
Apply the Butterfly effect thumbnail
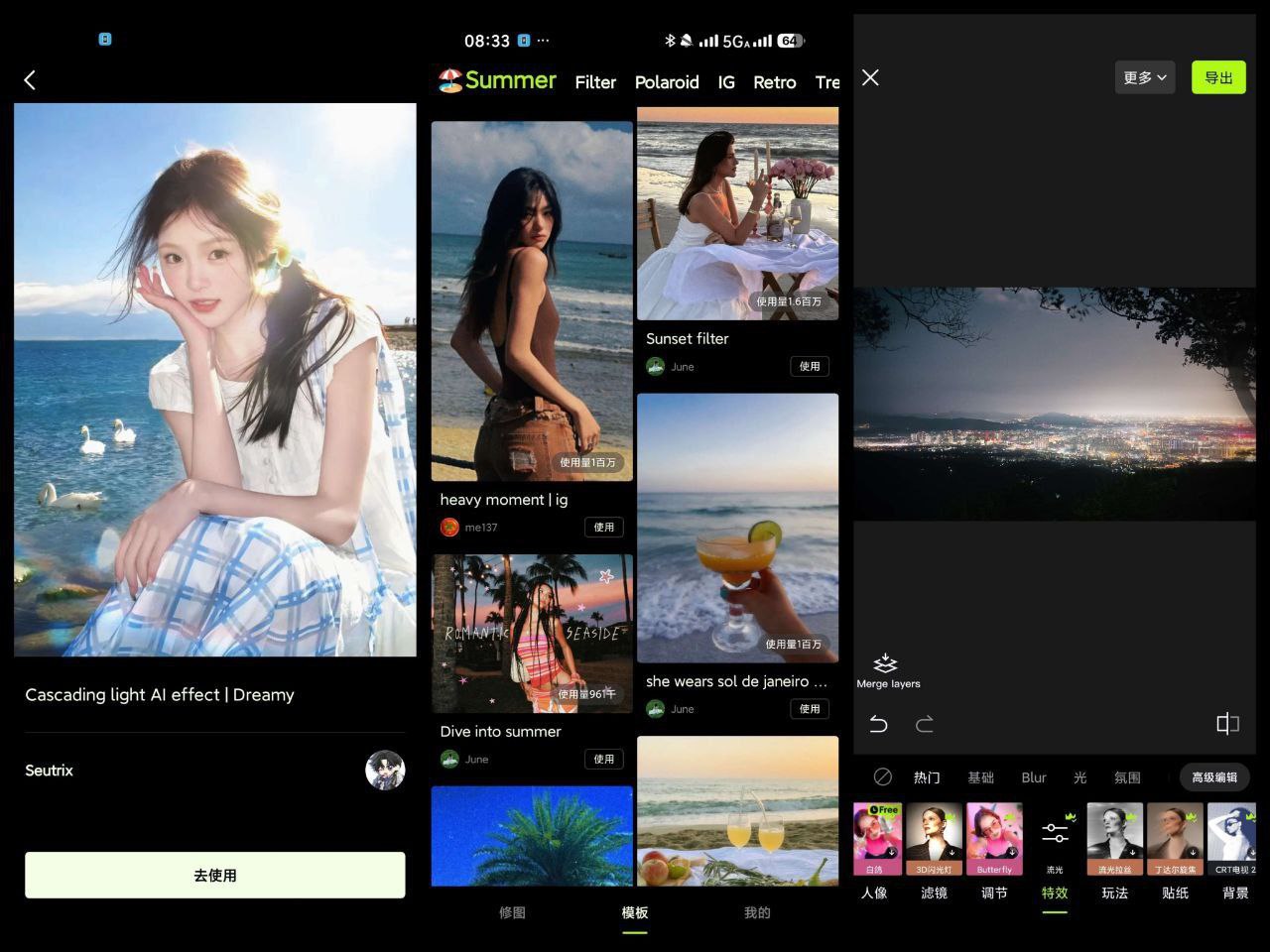tap(994, 838)
